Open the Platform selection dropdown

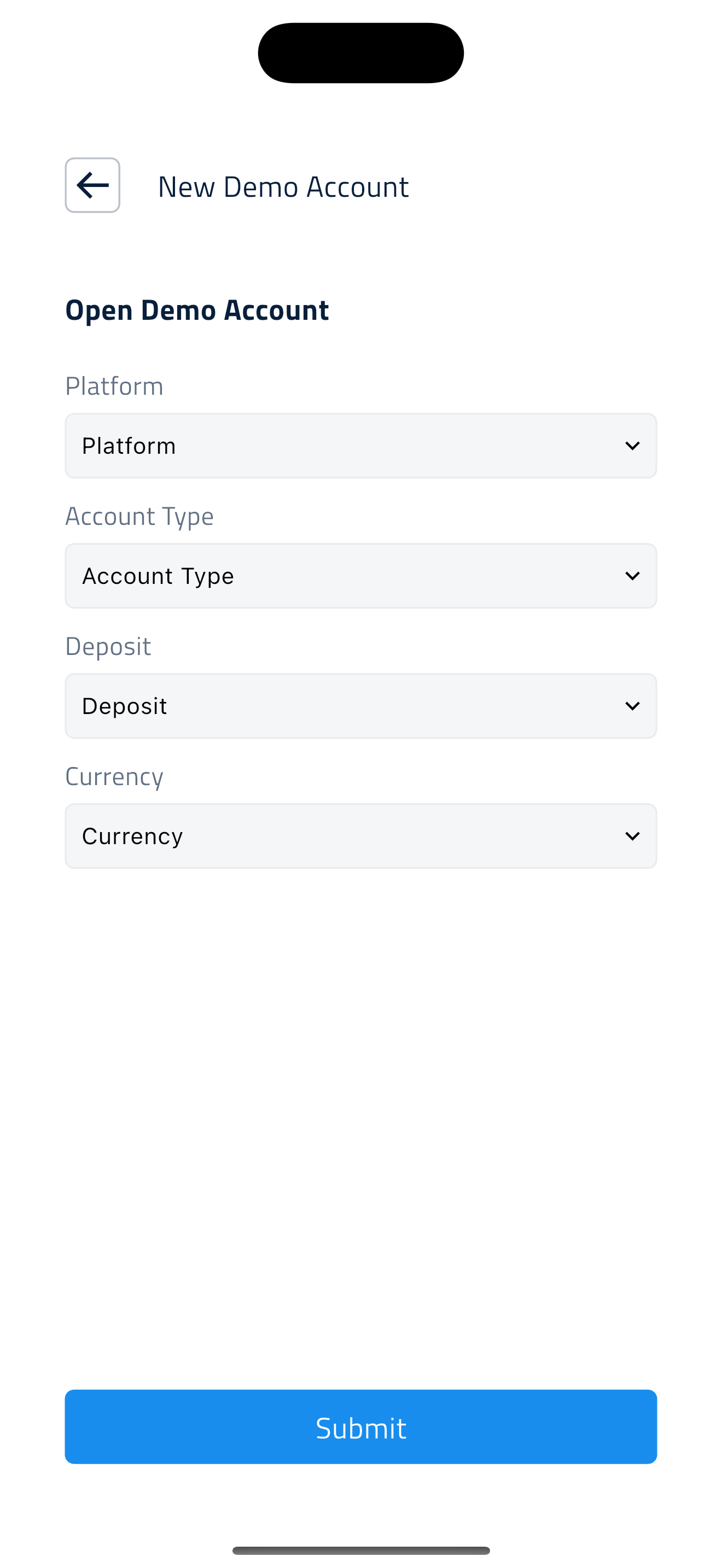(361, 446)
